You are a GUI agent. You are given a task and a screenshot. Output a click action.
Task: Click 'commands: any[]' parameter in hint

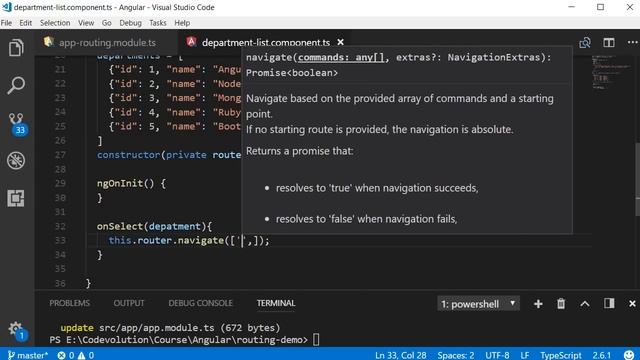click(x=341, y=58)
